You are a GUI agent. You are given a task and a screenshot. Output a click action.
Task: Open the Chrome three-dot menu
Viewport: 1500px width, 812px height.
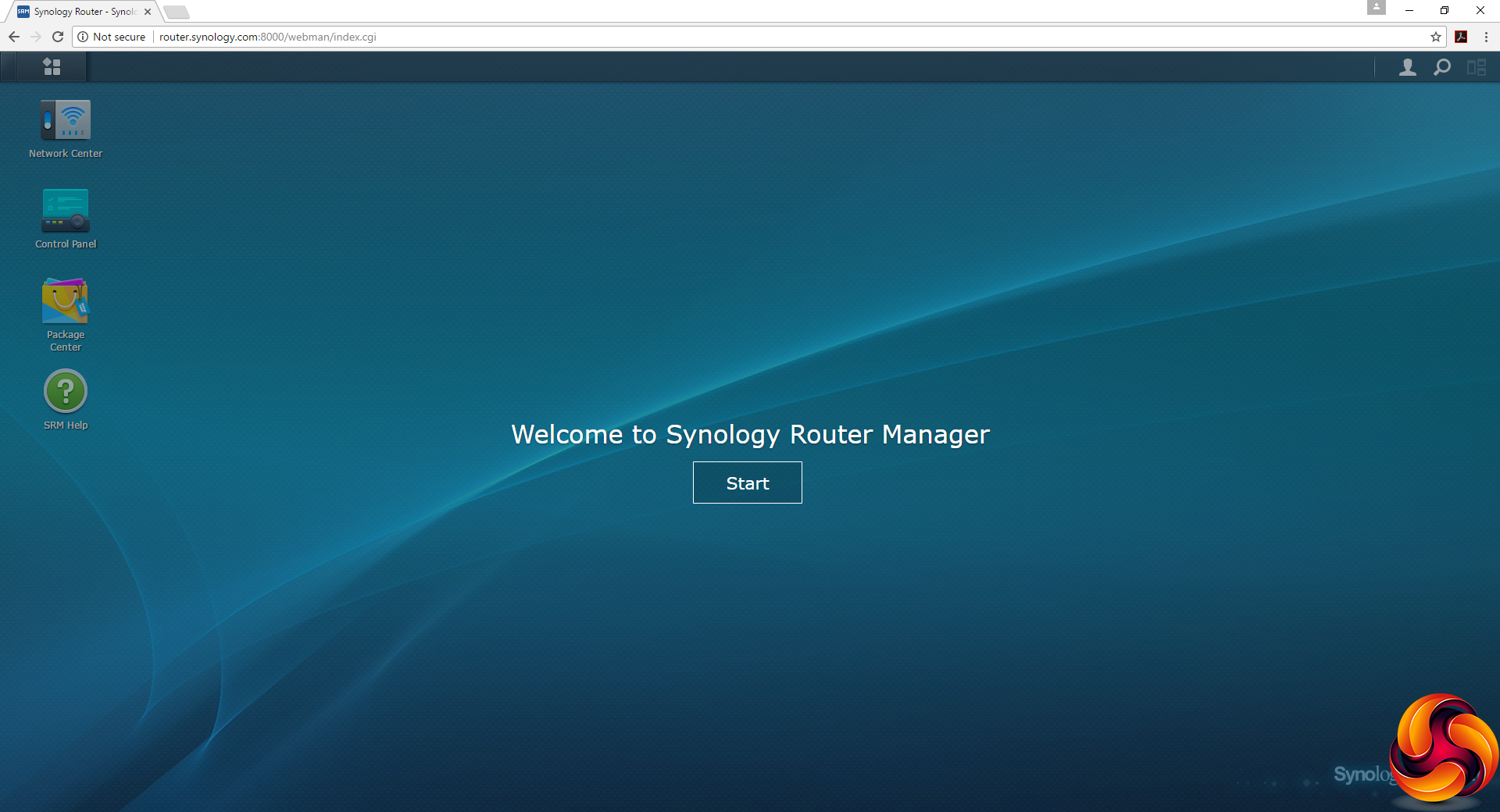tap(1486, 37)
